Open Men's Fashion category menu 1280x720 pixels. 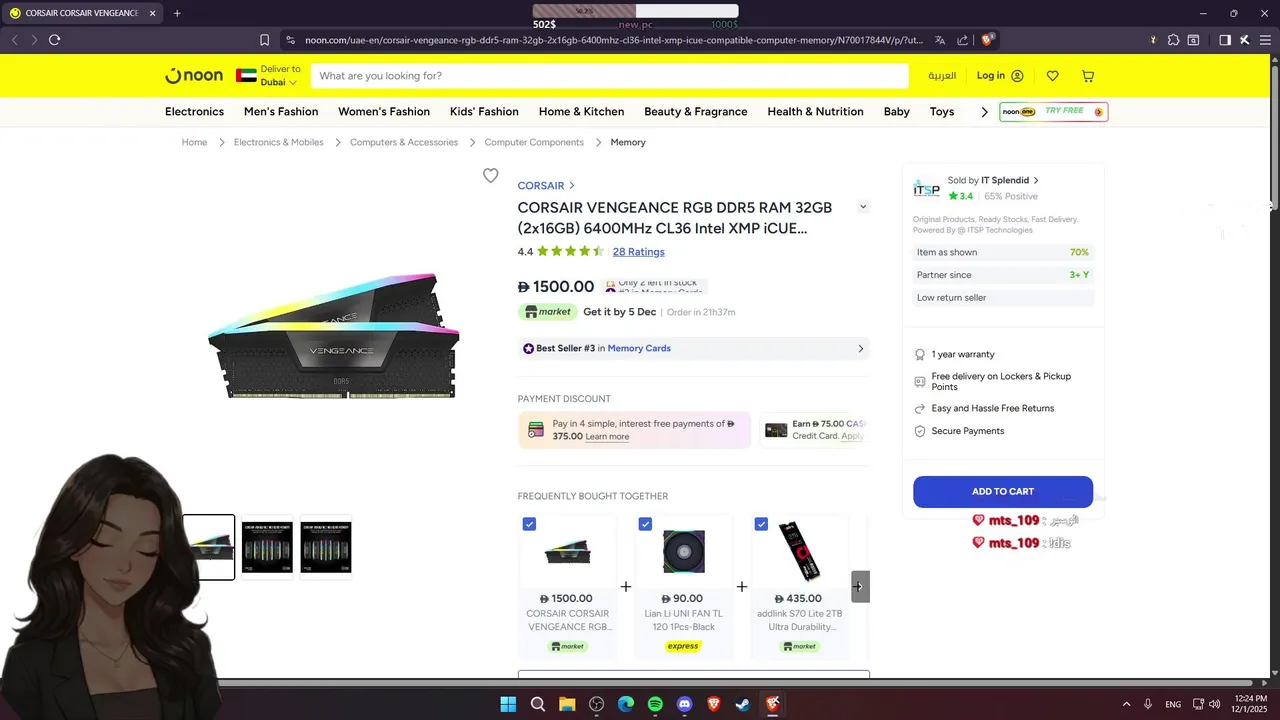[281, 112]
